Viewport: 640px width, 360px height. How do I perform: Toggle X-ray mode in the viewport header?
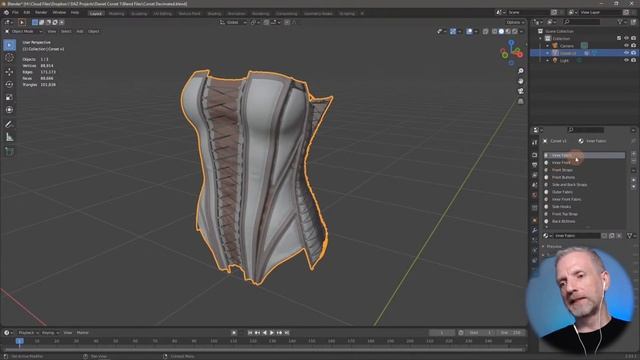click(x=485, y=31)
